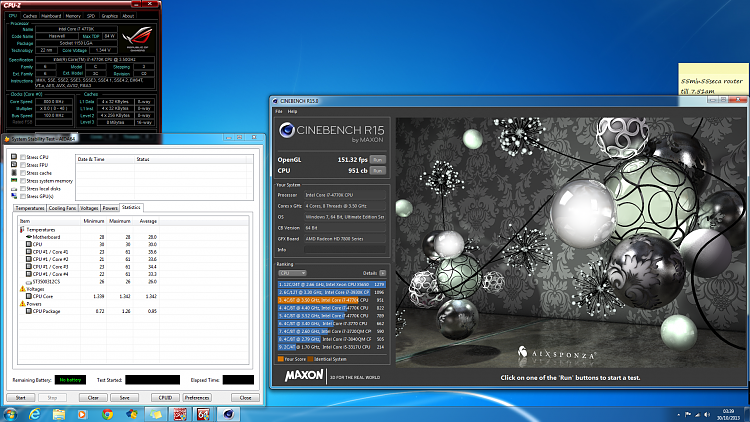Image resolution: width=750 pixels, height=422 pixels.
Task: Open the Windows Start menu
Action: tap(10, 414)
